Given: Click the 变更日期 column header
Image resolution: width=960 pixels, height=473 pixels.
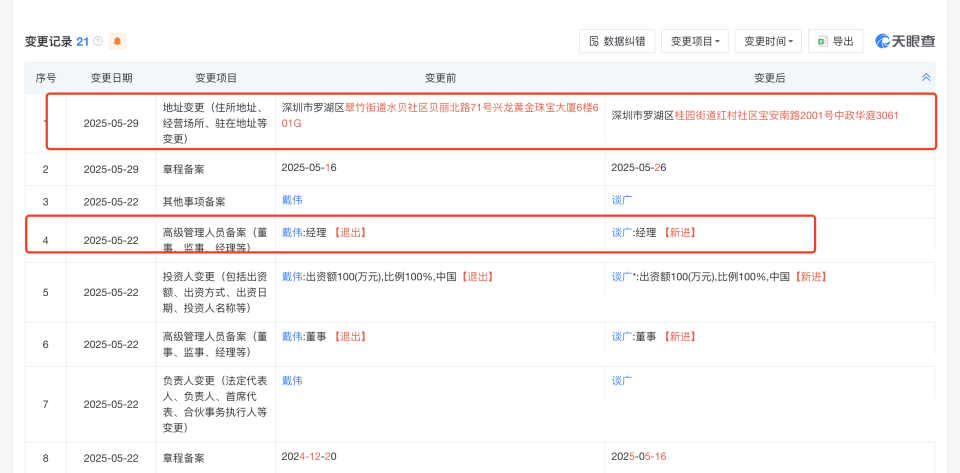Looking at the screenshot, I should click(x=111, y=78).
